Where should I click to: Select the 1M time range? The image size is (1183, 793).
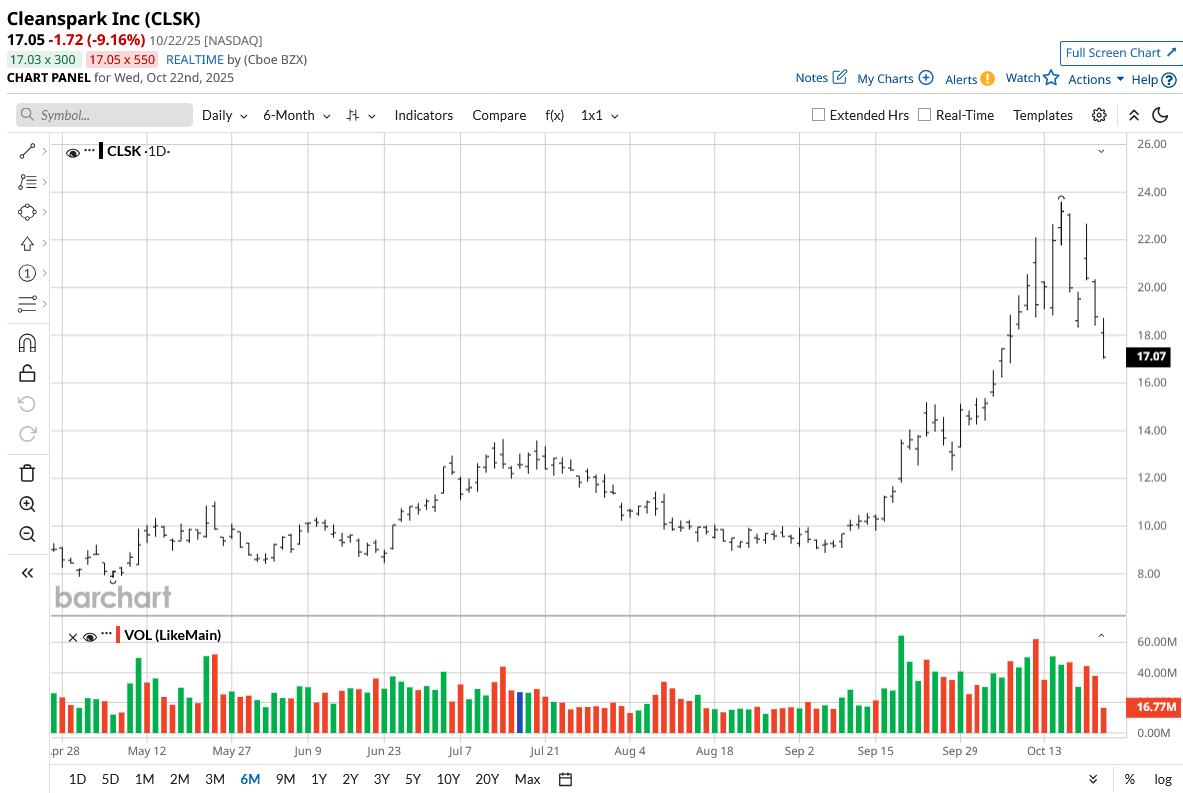pyautogui.click(x=144, y=779)
